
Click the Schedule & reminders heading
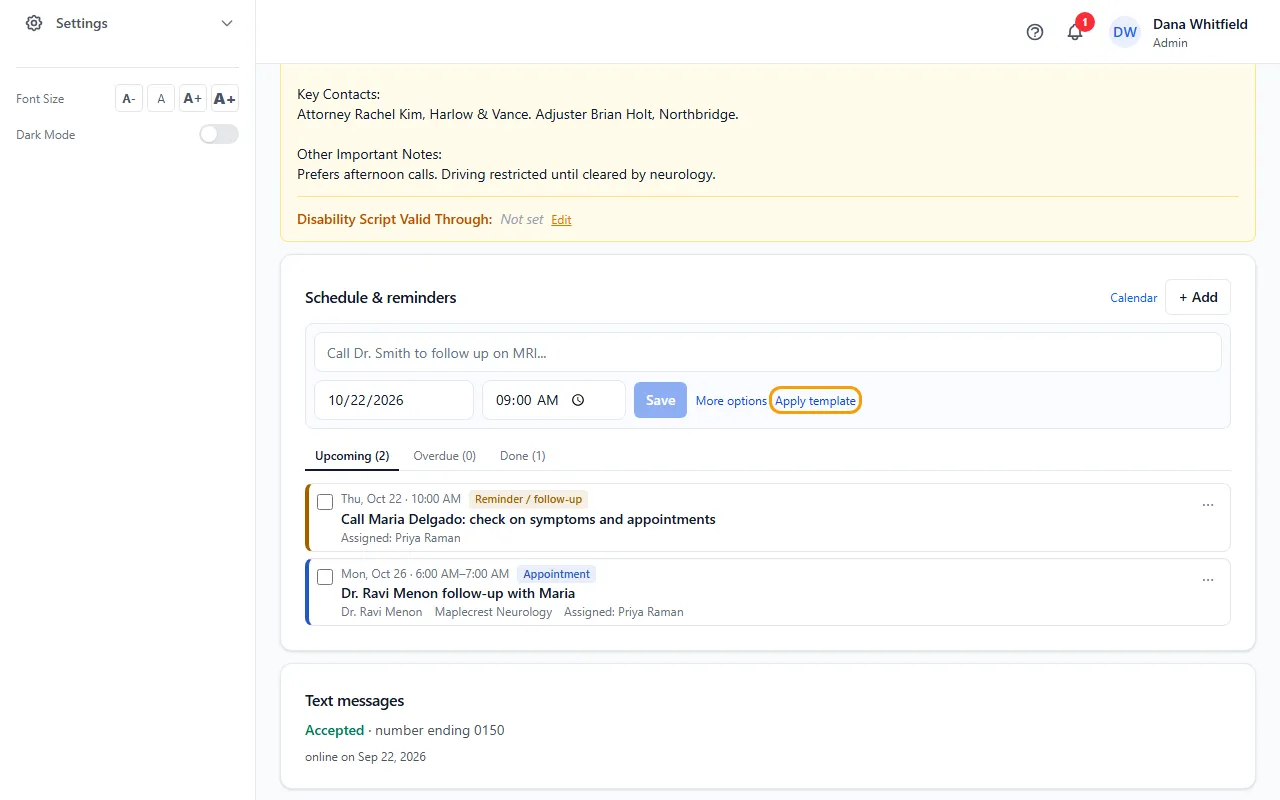pos(381,297)
